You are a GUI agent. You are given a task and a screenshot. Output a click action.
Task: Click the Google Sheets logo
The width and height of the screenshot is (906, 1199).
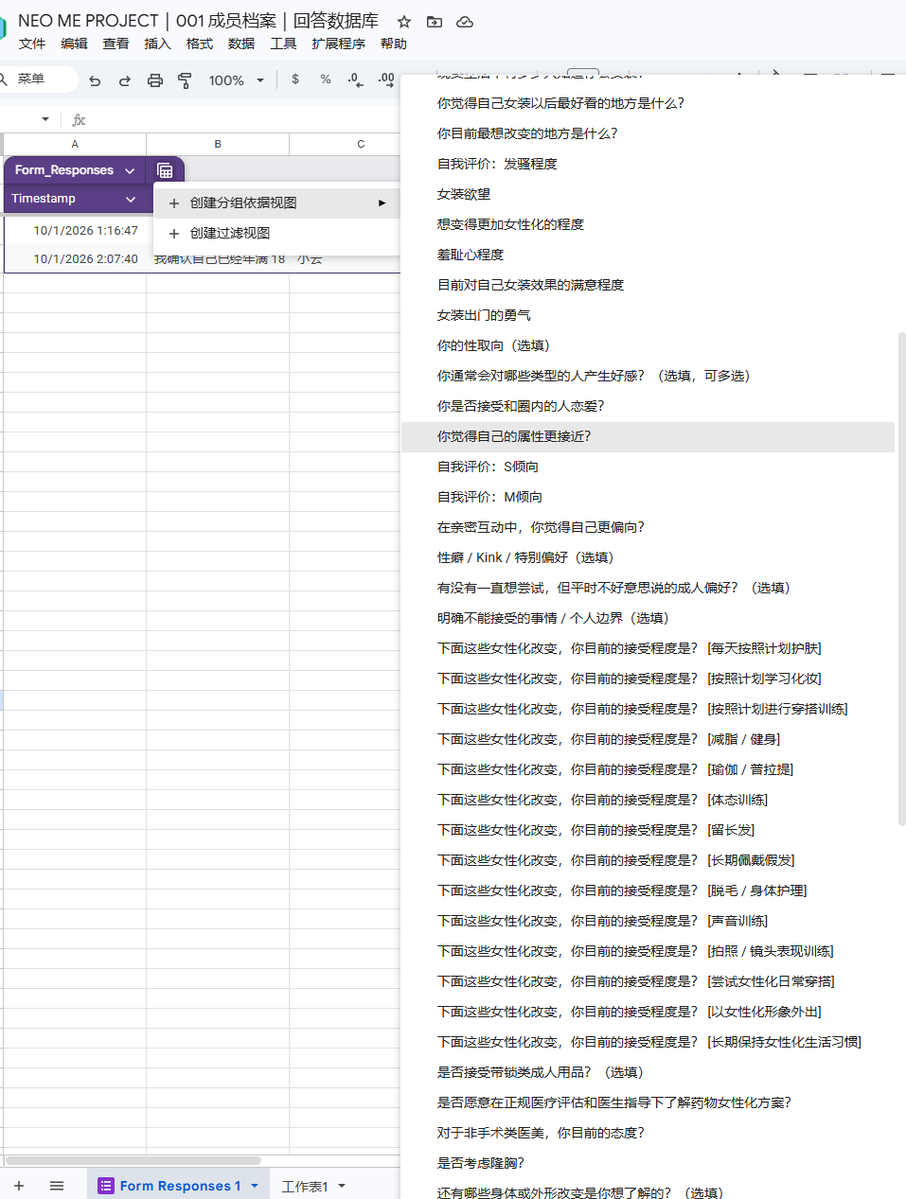point(3,29)
